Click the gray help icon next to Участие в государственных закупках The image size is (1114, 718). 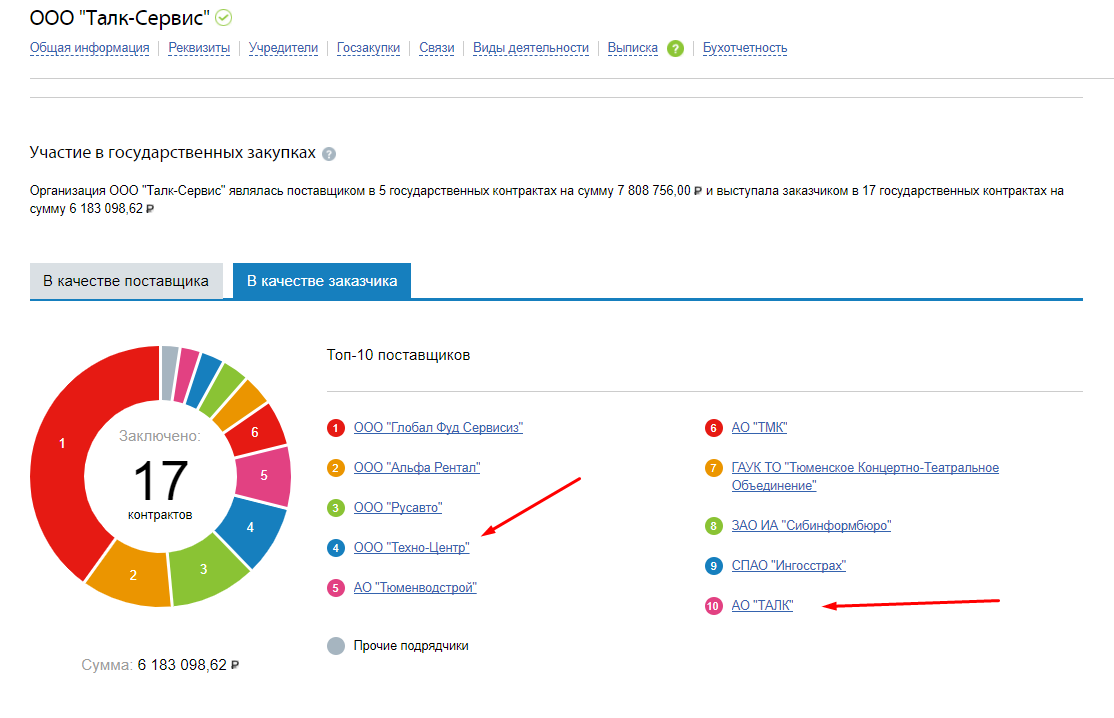(x=329, y=154)
